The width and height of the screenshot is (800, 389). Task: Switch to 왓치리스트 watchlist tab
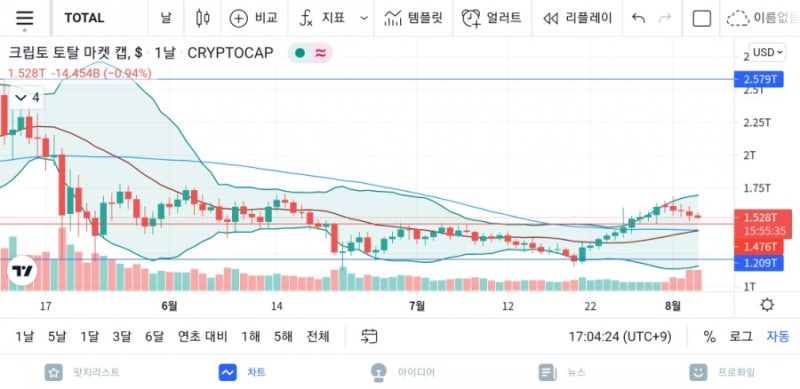click(82, 372)
